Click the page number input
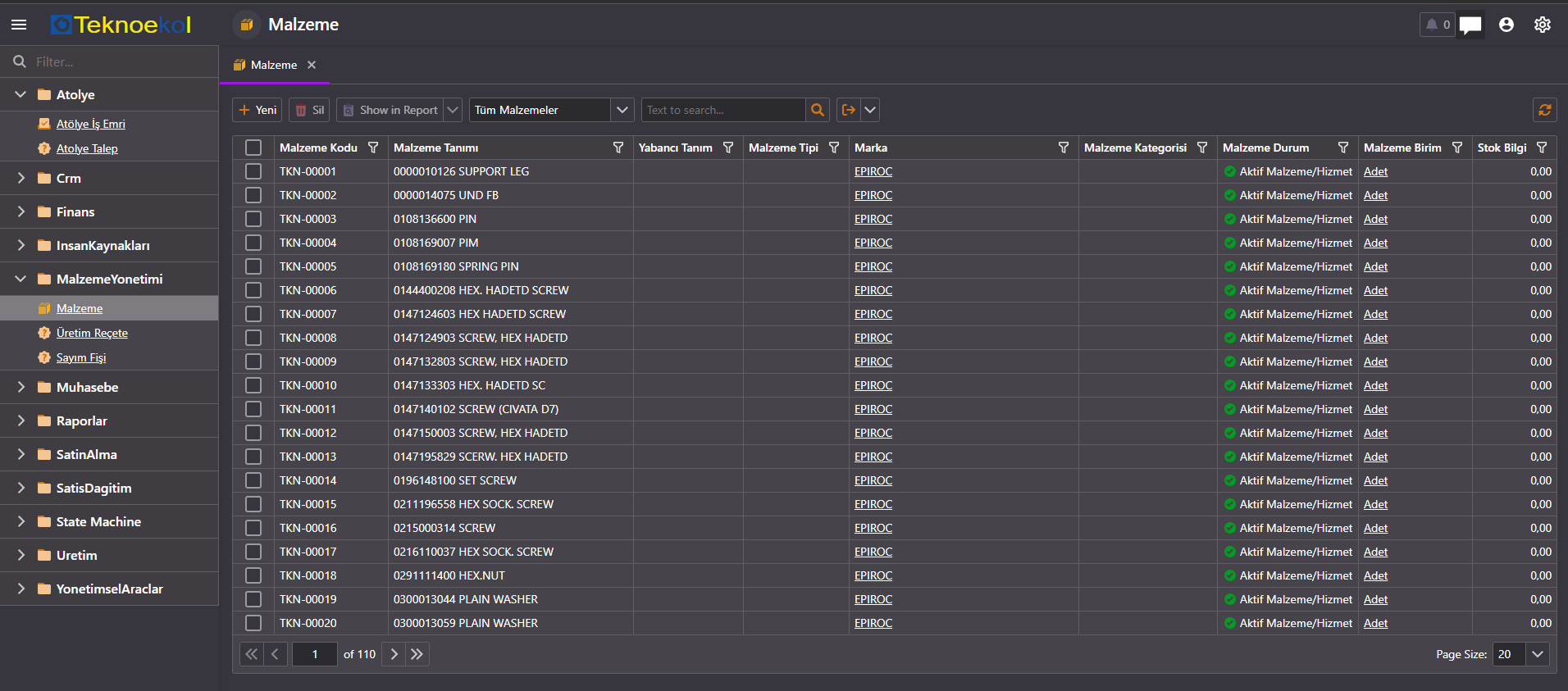Viewport: 1568px width, 691px height. click(315, 654)
